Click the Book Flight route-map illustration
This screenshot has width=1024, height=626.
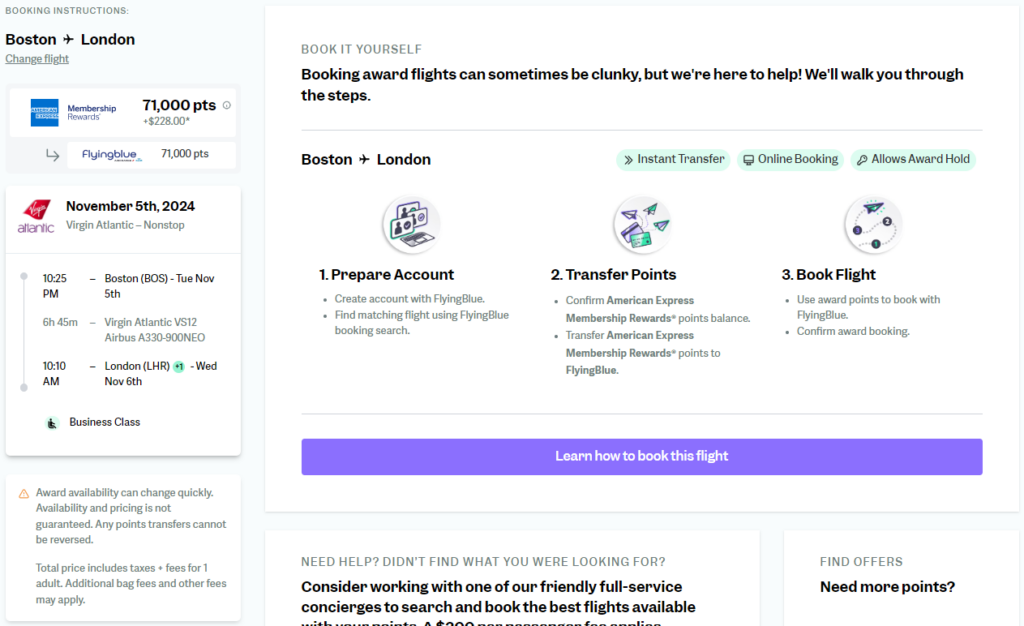(x=872, y=226)
